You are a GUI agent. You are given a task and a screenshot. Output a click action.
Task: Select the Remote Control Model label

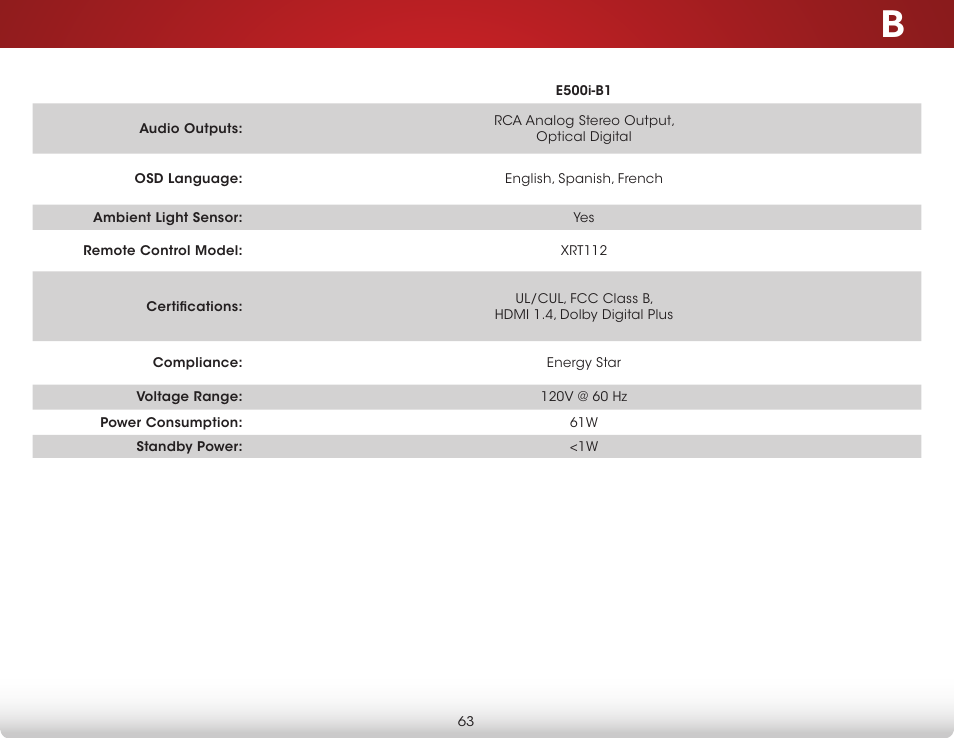point(163,250)
